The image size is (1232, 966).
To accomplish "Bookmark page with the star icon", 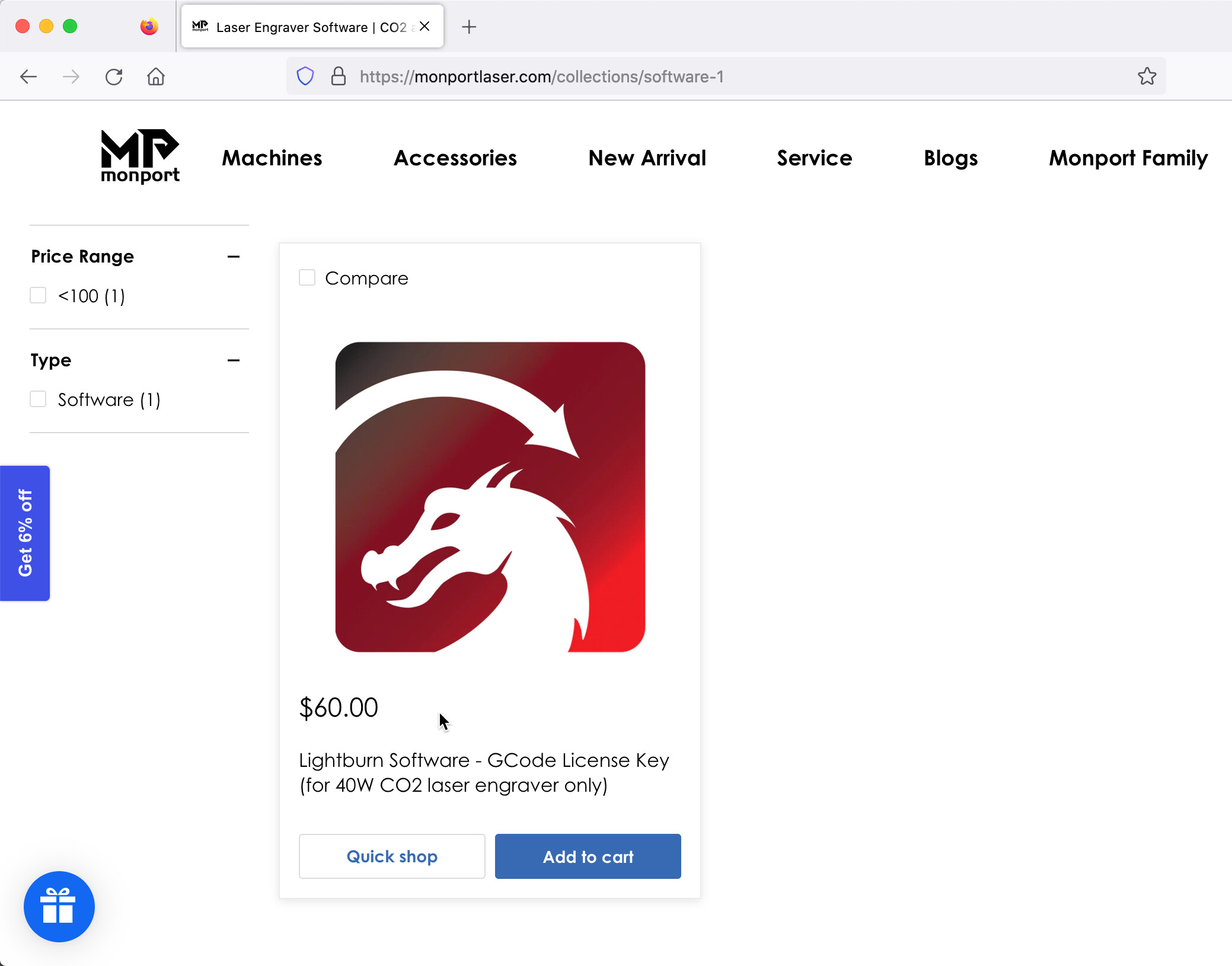I will tap(1147, 76).
